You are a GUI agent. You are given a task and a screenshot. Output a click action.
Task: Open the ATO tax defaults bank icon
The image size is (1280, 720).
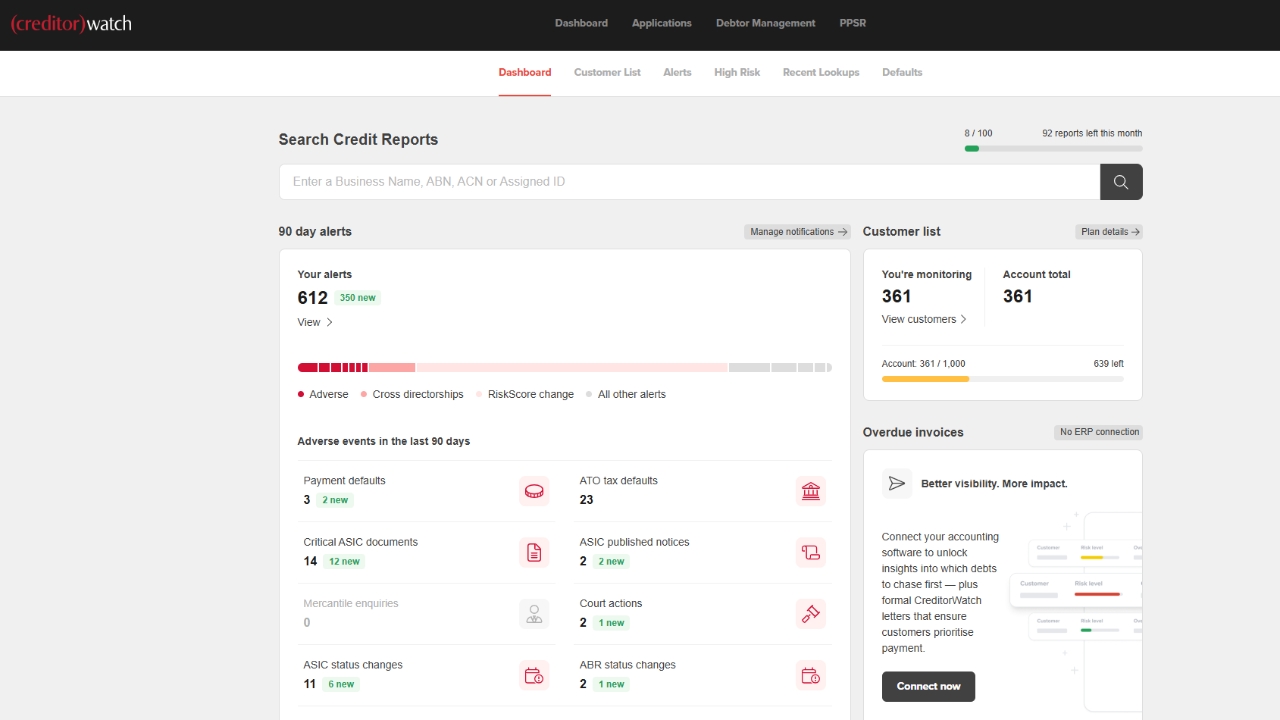[x=811, y=491]
